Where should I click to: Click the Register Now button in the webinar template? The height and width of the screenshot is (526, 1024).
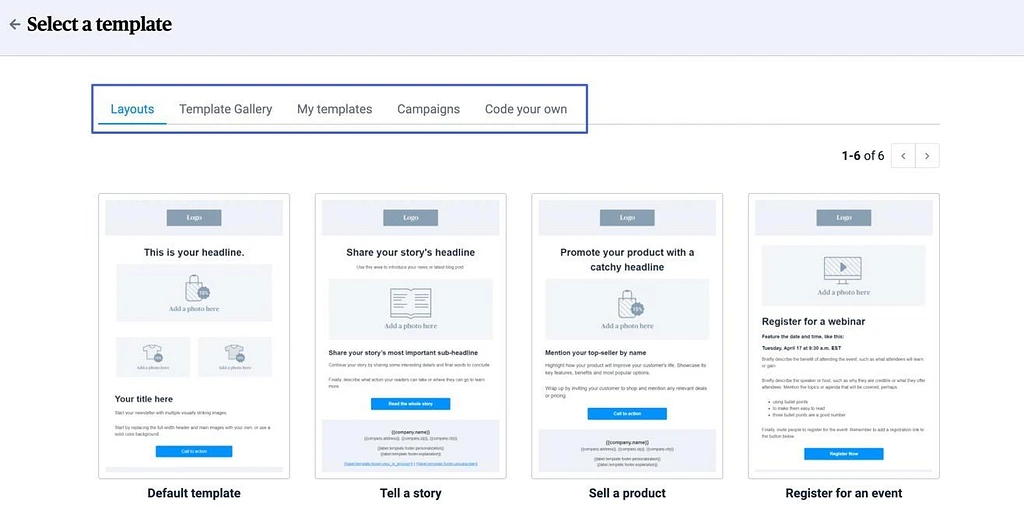click(844, 453)
